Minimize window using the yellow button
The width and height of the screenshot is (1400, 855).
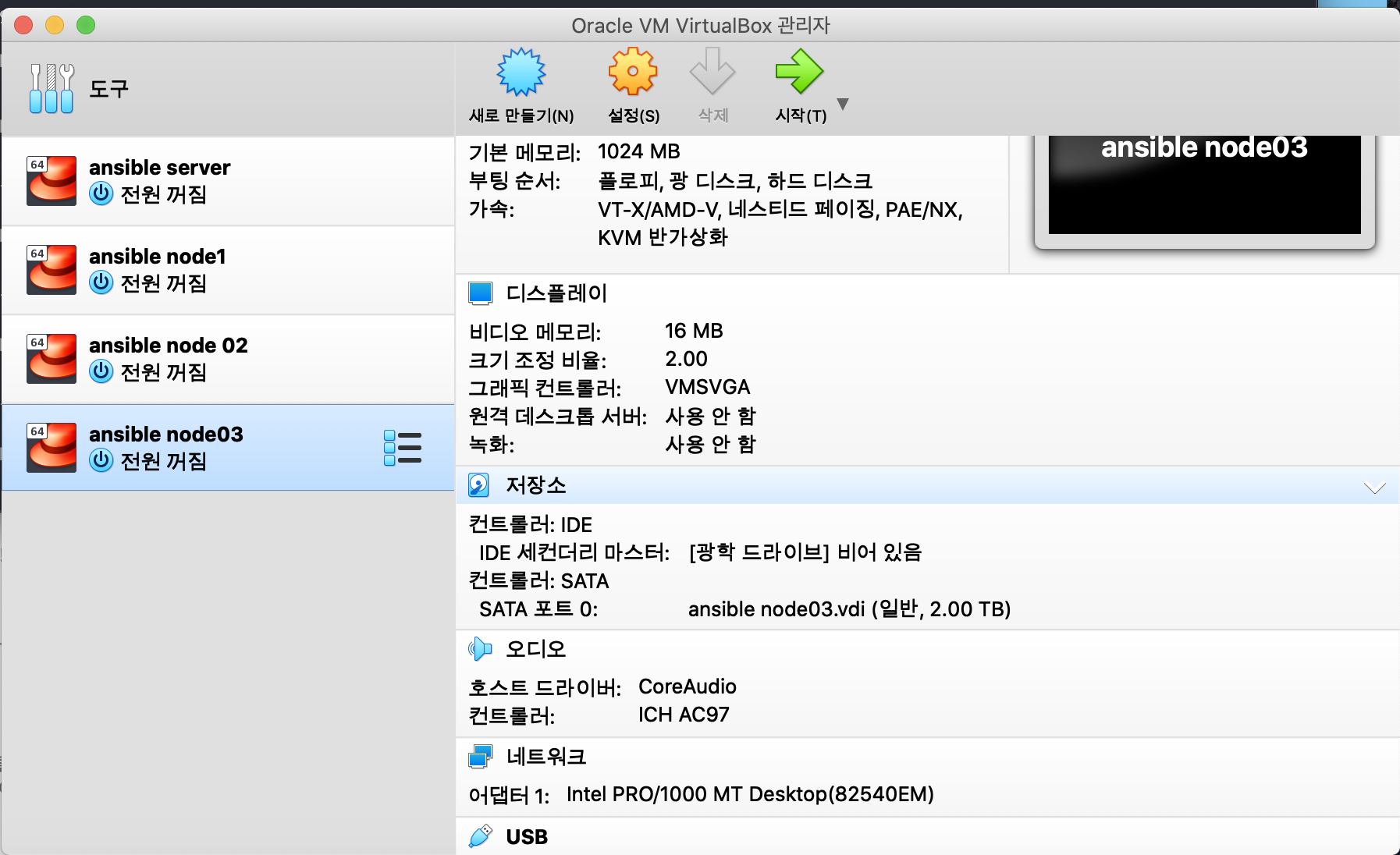(55, 25)
